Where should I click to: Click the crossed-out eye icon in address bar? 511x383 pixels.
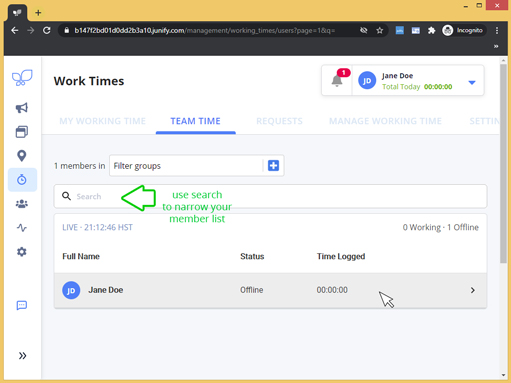[x=364, y=30]
